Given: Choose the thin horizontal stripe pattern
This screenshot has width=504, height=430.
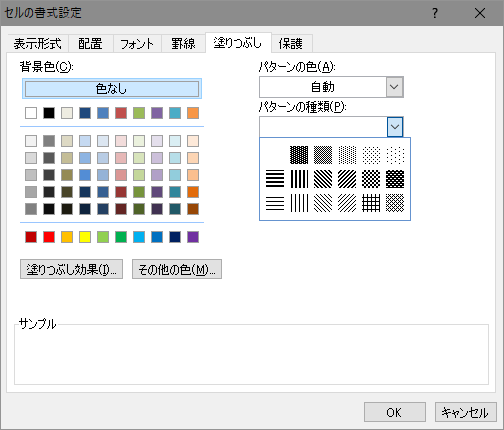Looking at the screenshot, I should [275, 203].
